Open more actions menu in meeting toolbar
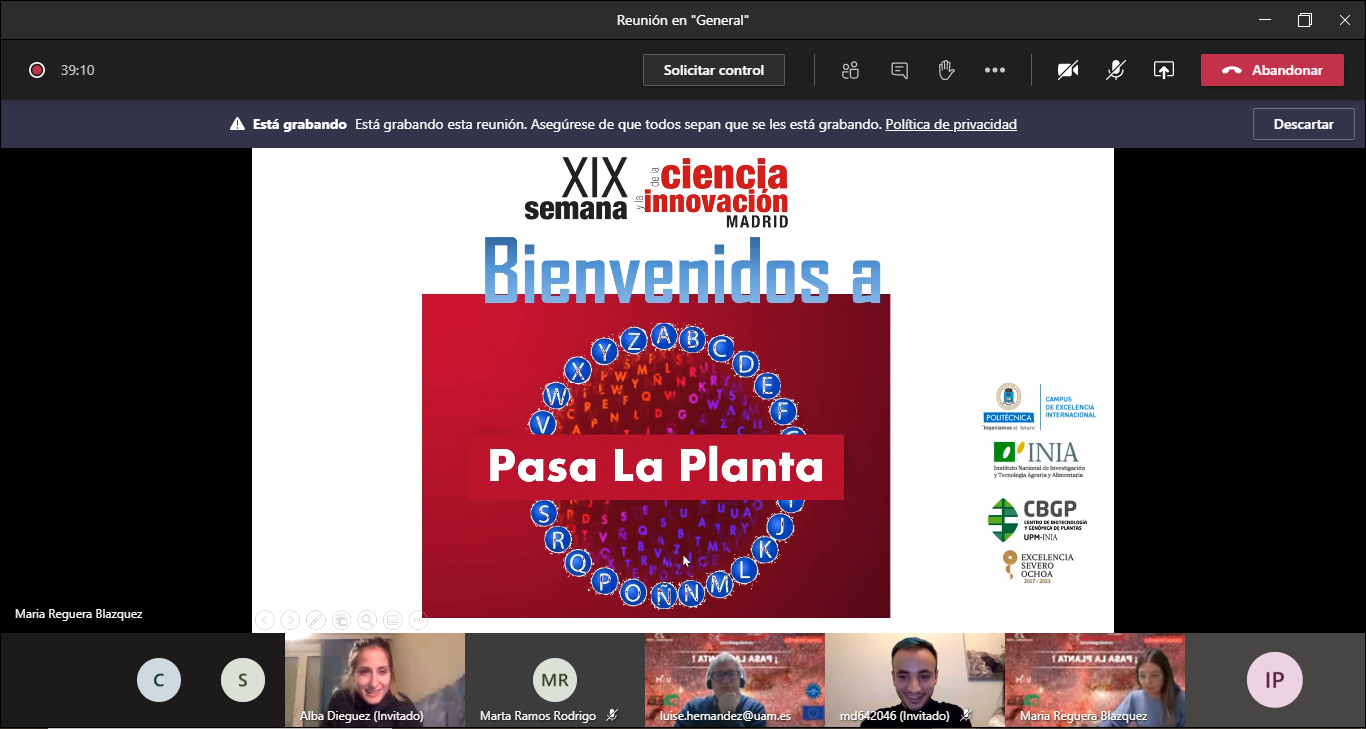1366x729 pixels. click(x=994, y=70)
